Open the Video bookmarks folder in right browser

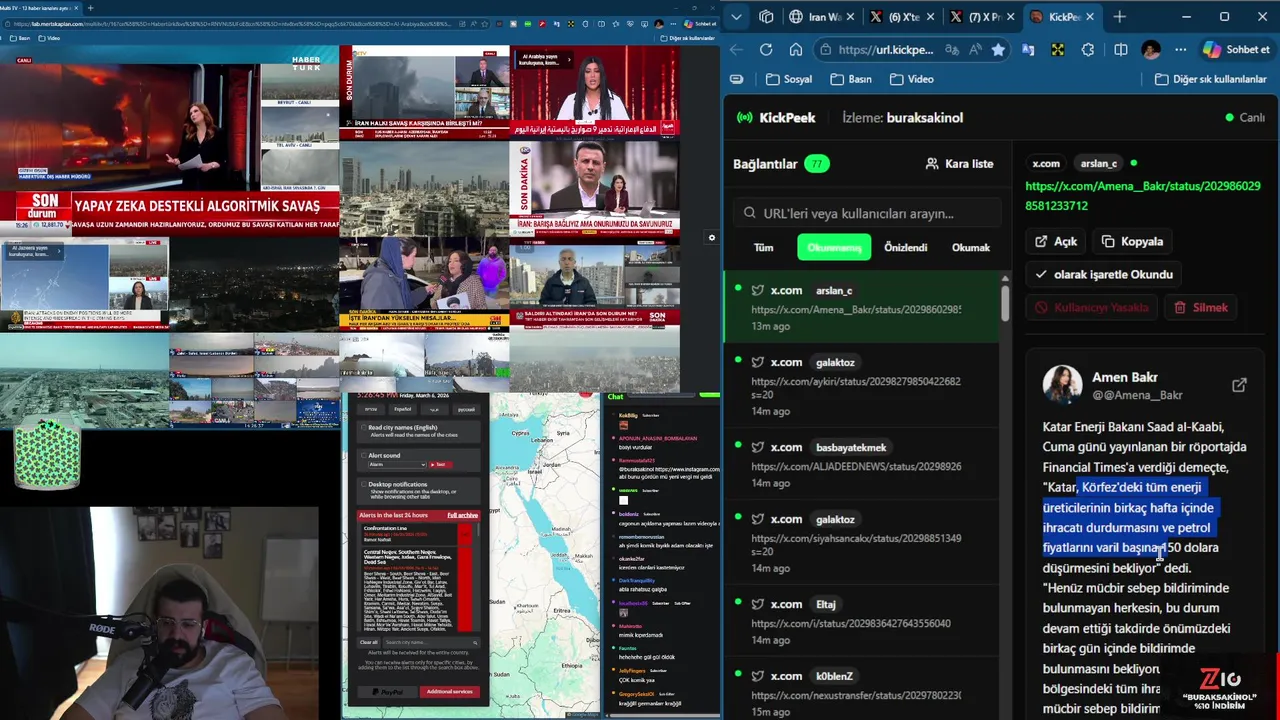click(911, 79)
